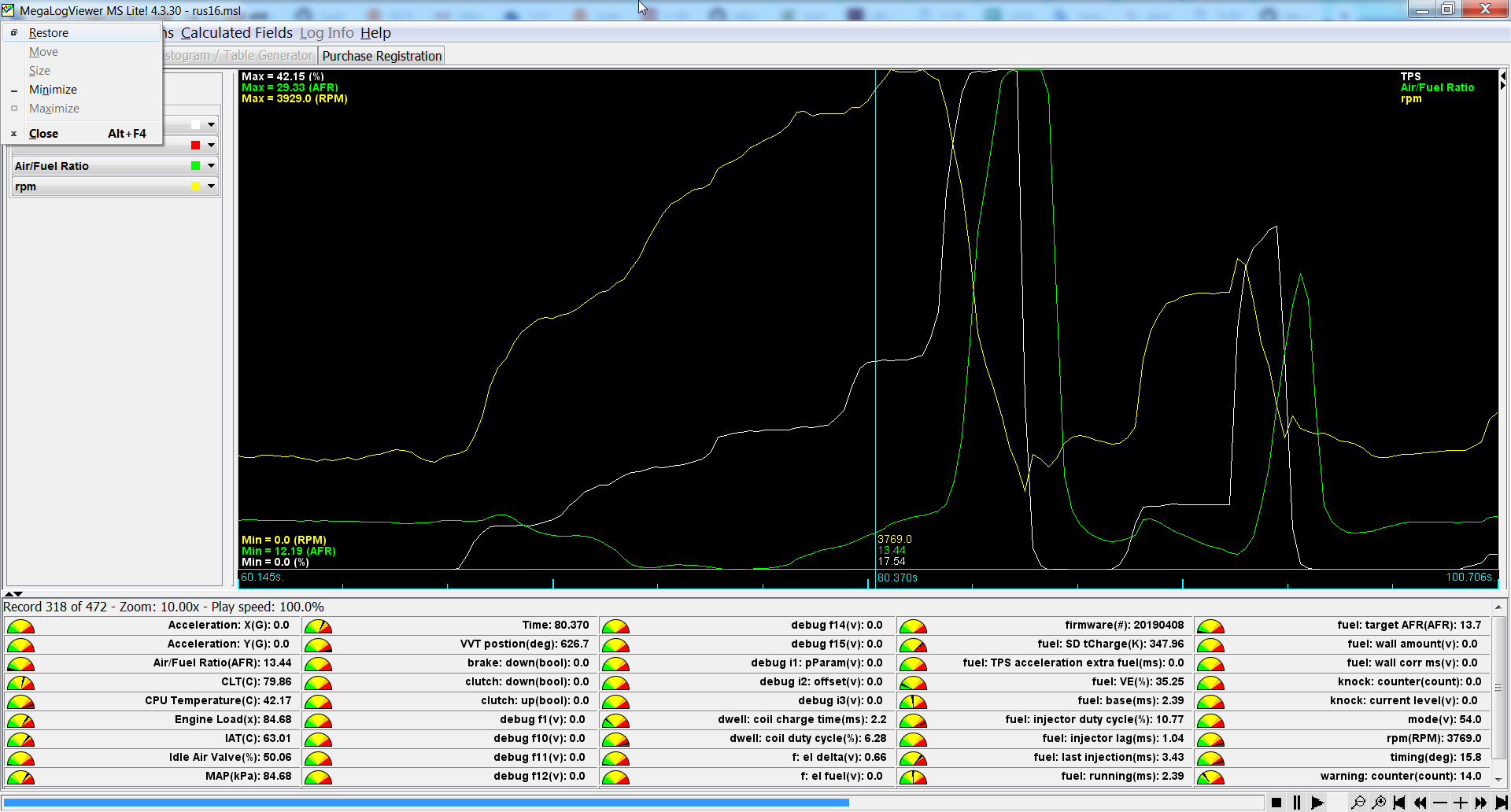
Task: Open dropdown arrow next to white swatch
Action: (211, 125)
